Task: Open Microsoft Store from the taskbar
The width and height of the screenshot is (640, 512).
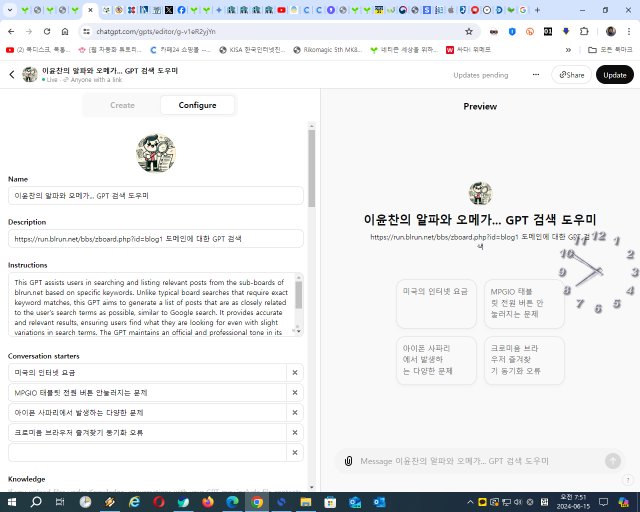Action: click(x=330, y=502)
